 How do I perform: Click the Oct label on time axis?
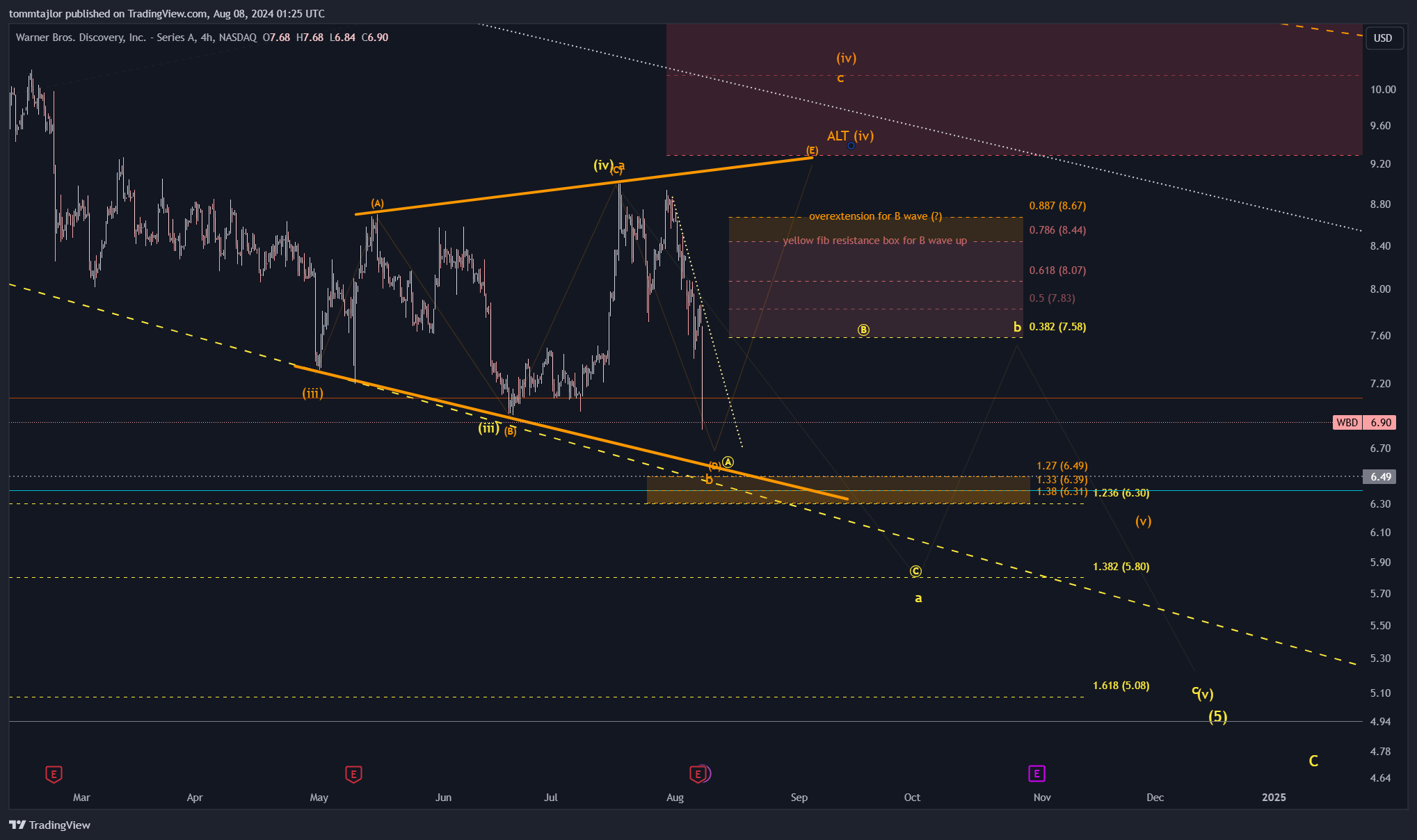912,798
